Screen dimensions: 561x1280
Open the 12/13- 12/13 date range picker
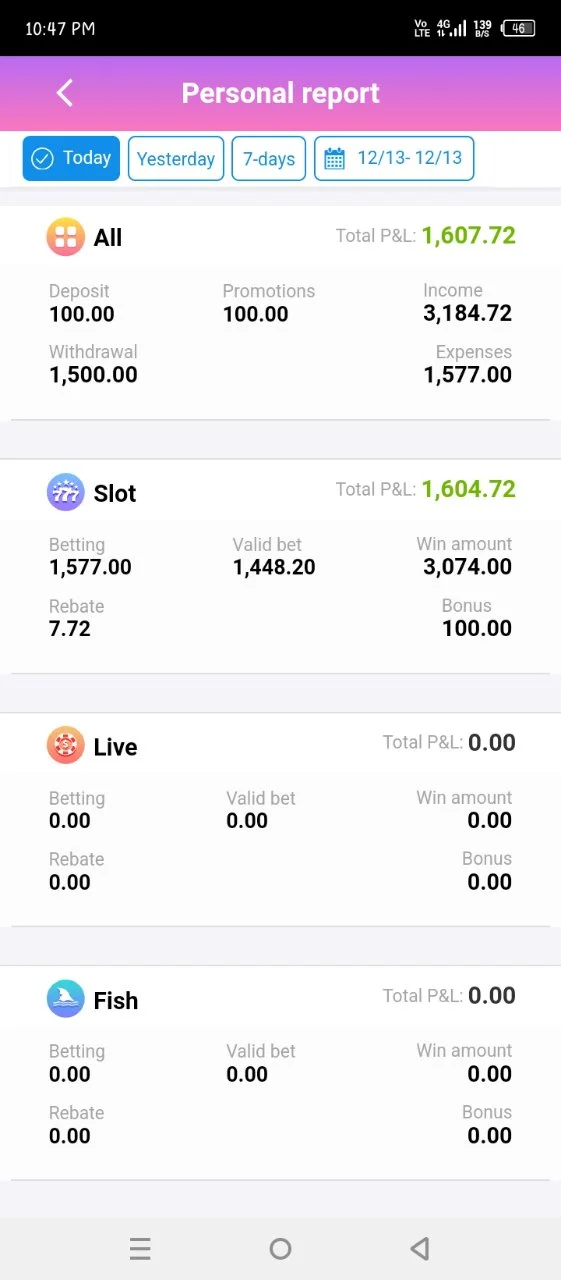(x=394, y=158)
